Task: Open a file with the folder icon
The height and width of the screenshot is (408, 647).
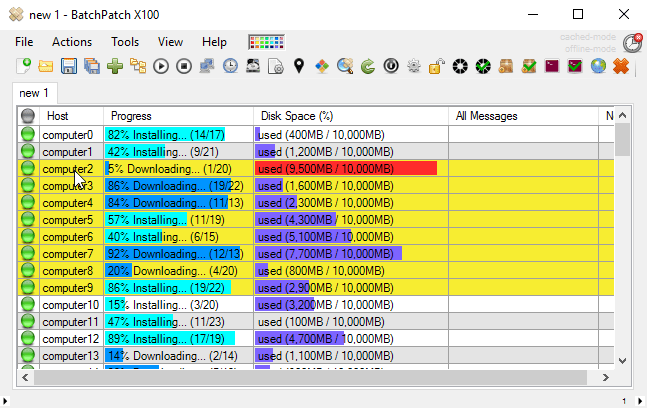Action: (46, 66)
